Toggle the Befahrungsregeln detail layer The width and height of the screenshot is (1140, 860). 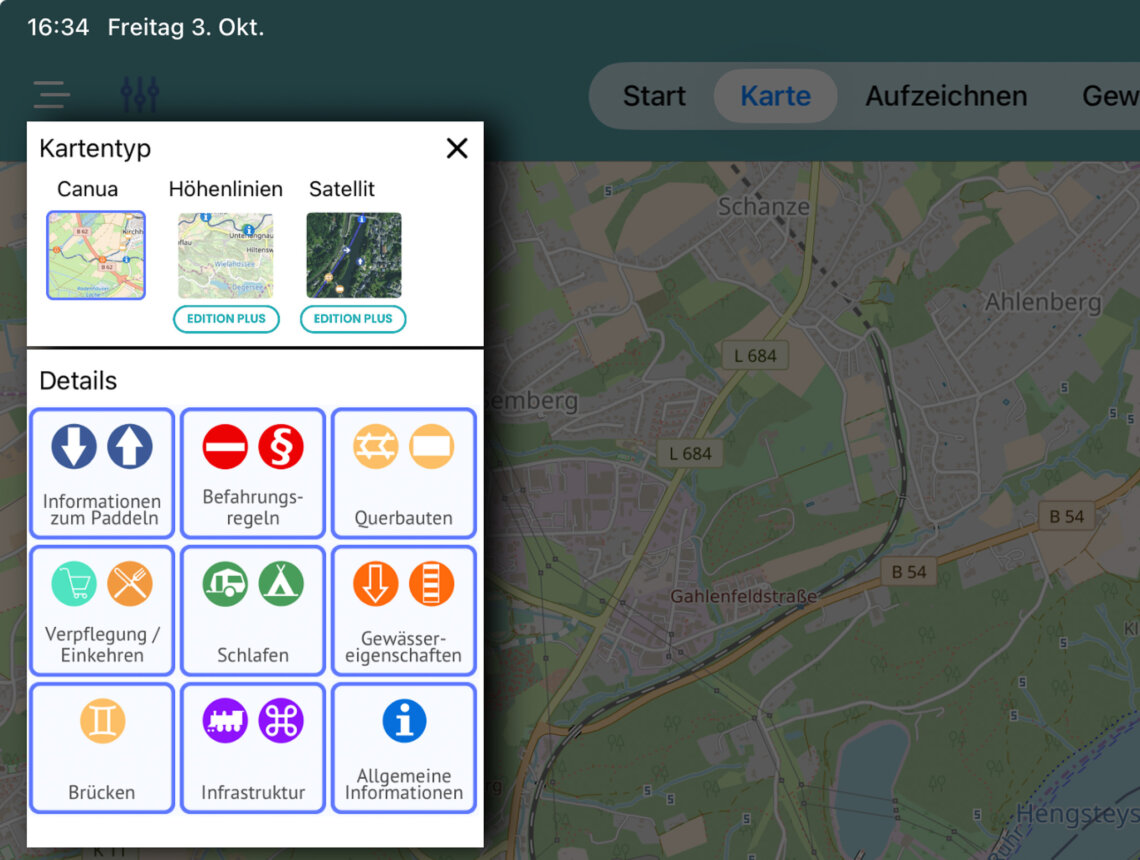click(x=253, y=473)
